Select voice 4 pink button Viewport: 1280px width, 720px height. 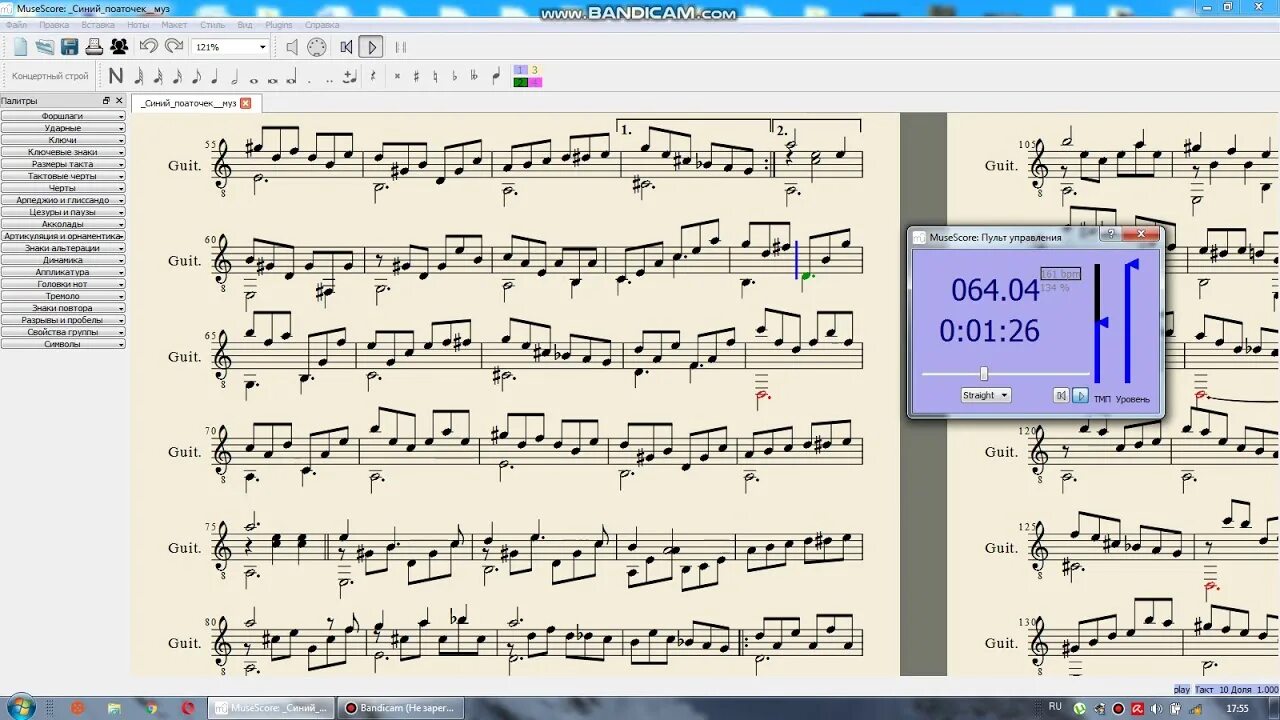535,82
